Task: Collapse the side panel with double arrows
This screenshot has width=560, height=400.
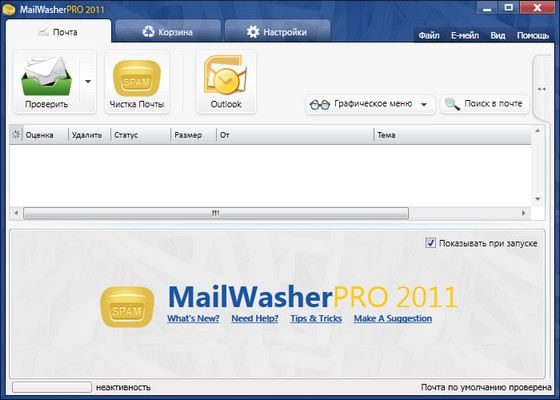Action: 541,89
